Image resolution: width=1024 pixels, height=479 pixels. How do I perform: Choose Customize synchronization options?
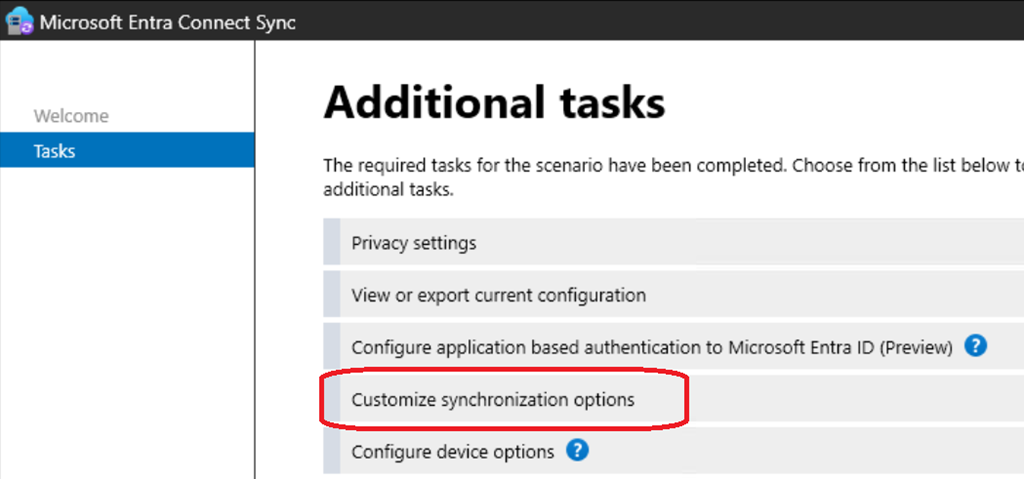(x=493, y=399)
